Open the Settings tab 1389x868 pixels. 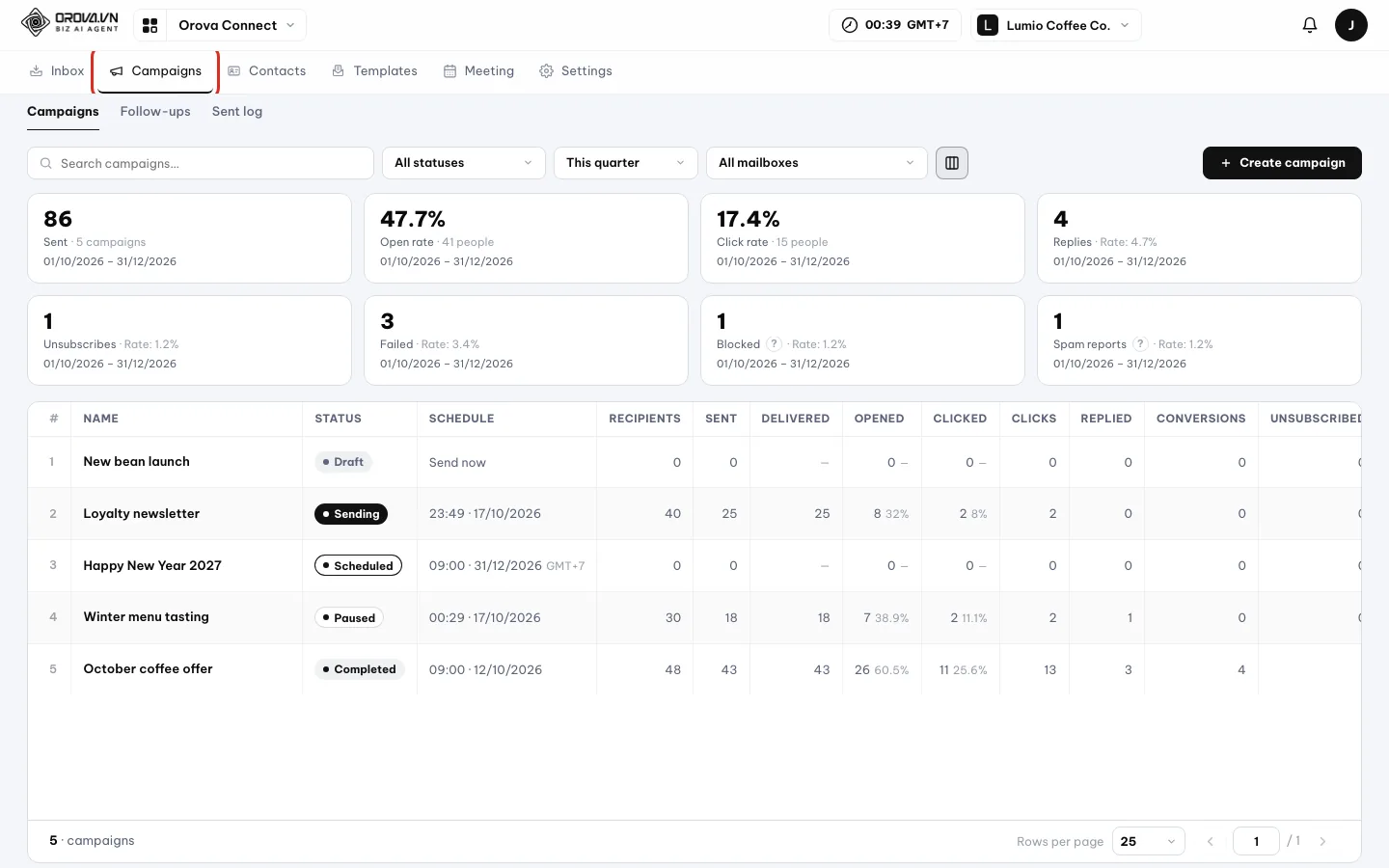click(576, 70)
